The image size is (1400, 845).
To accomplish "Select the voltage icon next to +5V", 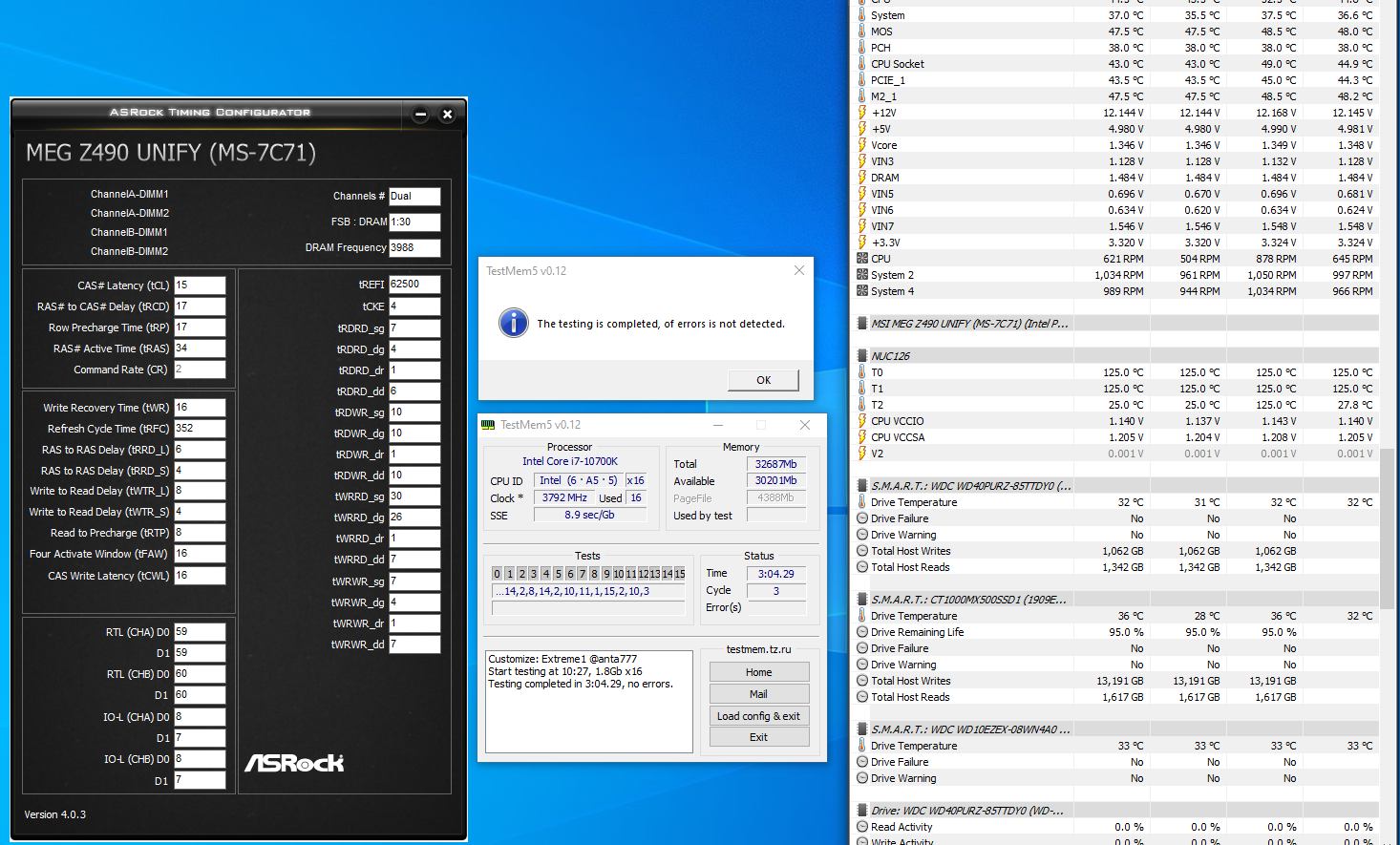I will (862, 129).
